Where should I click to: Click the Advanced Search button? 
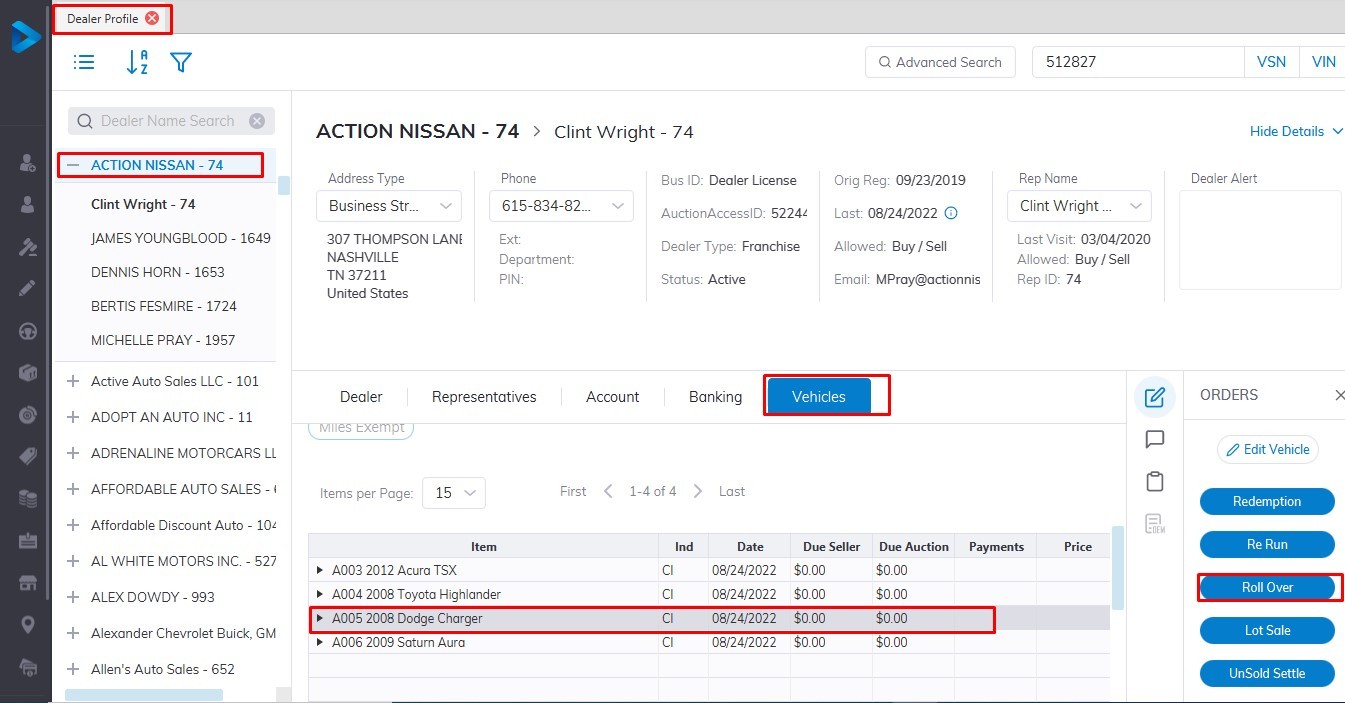[939, 62]
